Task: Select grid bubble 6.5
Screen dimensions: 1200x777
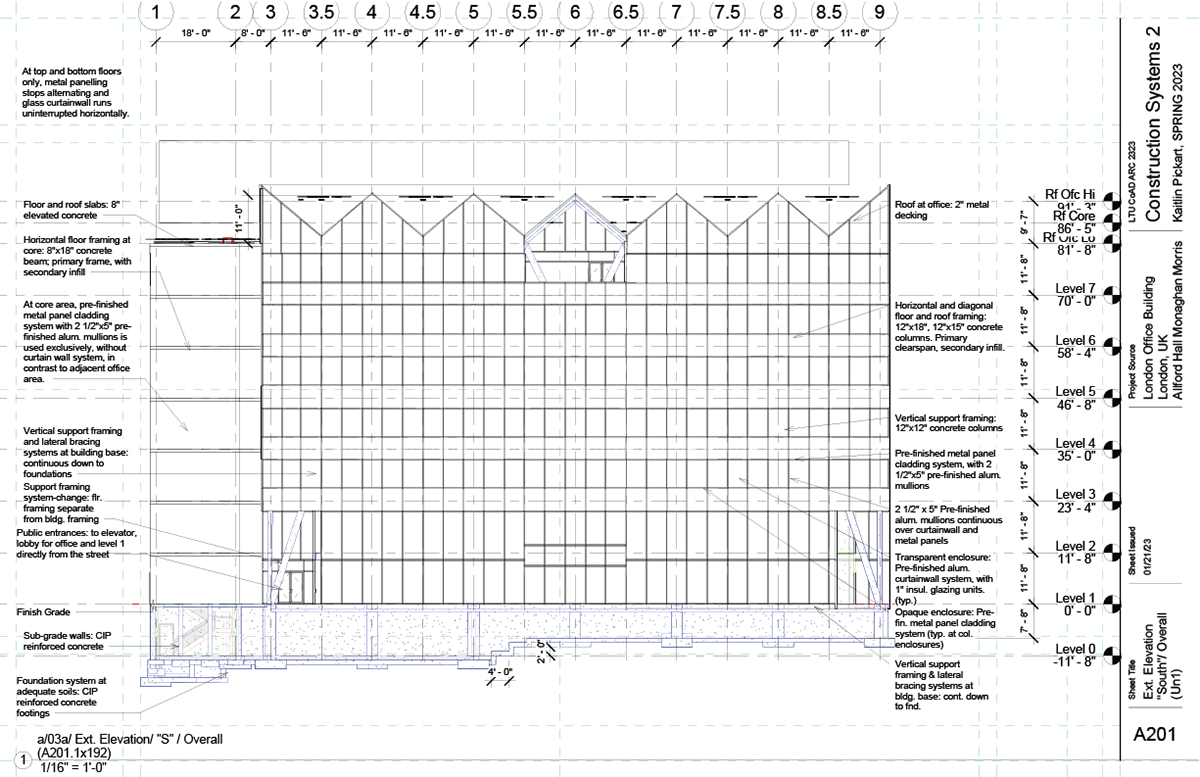Action: (625, 13)
